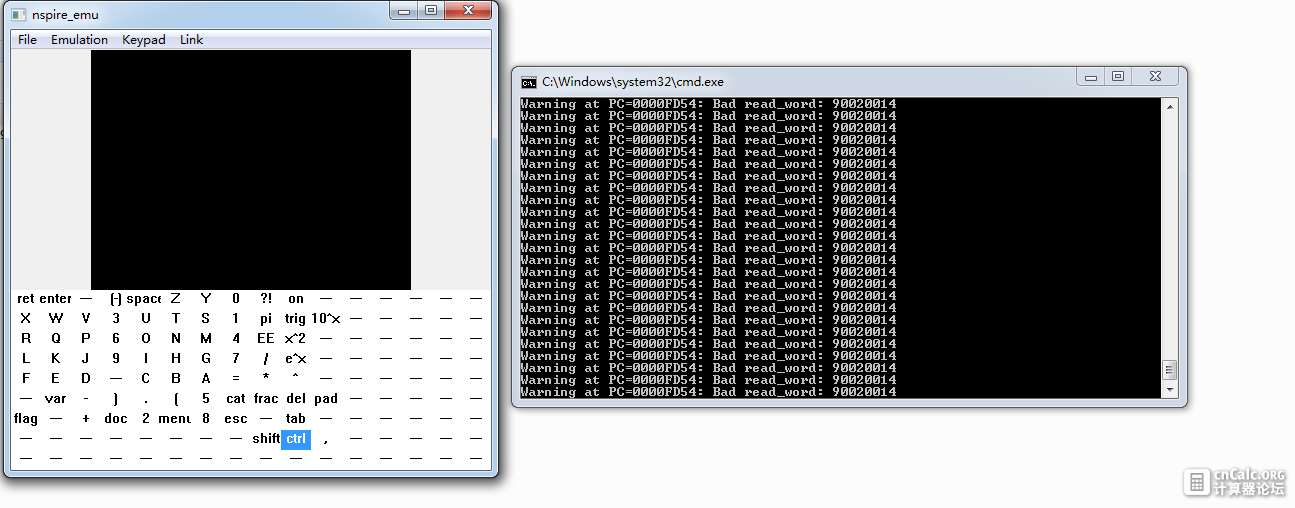Image resolution: width=1295 pixels, height=508 pixels.
Task: Tap the on key of the emulator
Action: [x=296, y=299]
